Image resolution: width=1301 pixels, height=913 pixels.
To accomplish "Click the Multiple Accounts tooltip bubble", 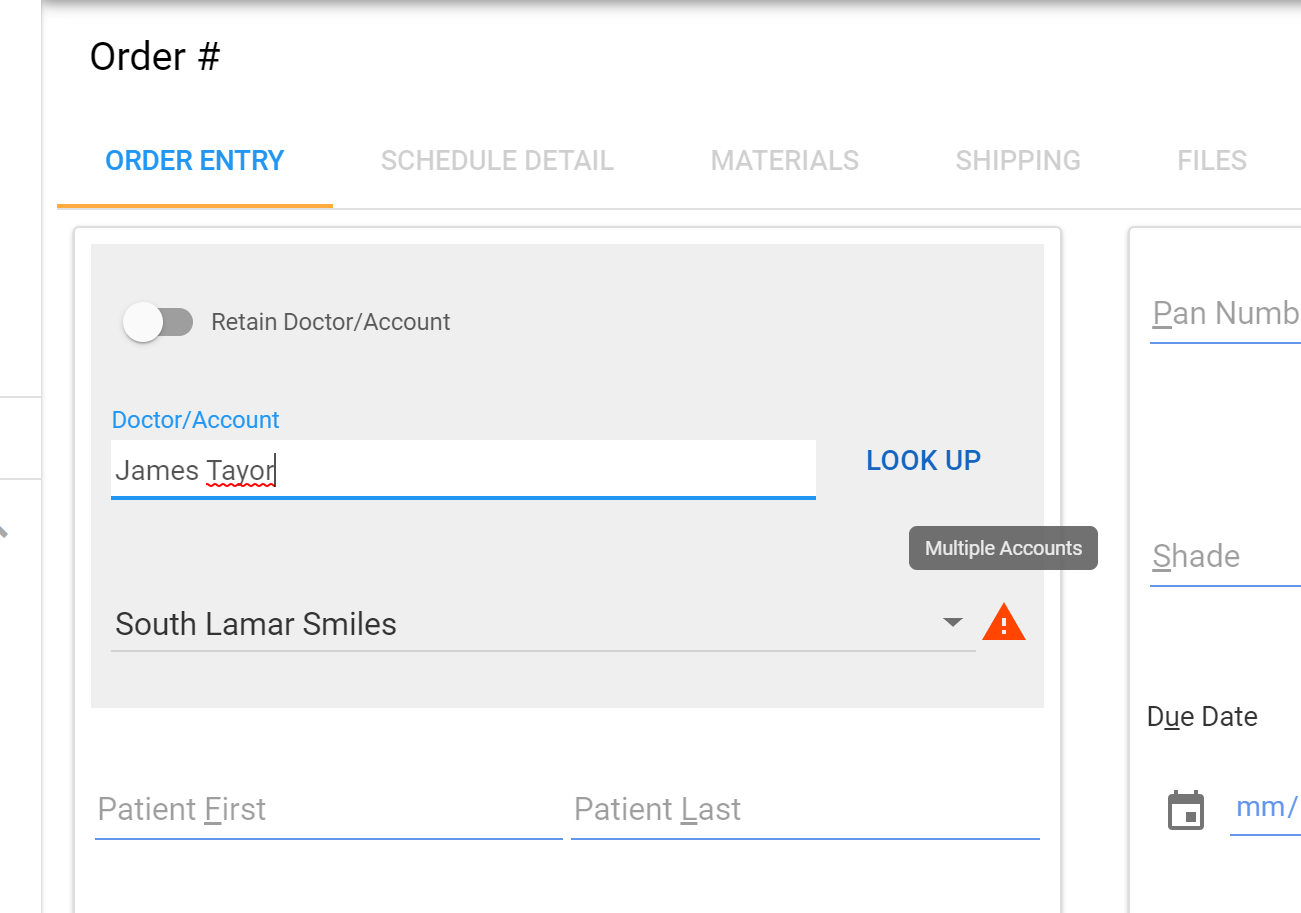I will coord(1003,548).
